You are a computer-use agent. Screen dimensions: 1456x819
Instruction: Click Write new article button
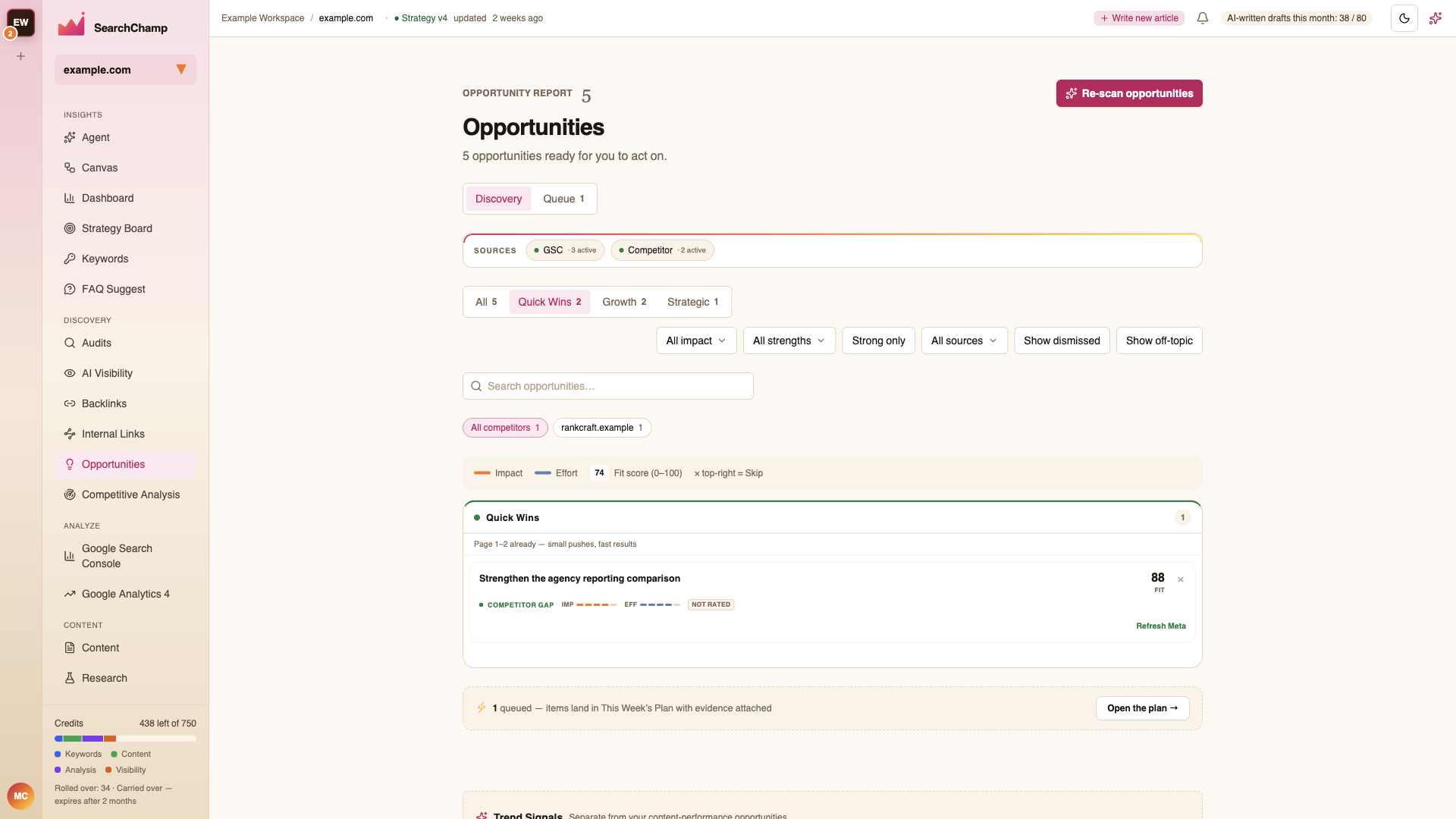pyautogui.click(x=1139, y=18)
